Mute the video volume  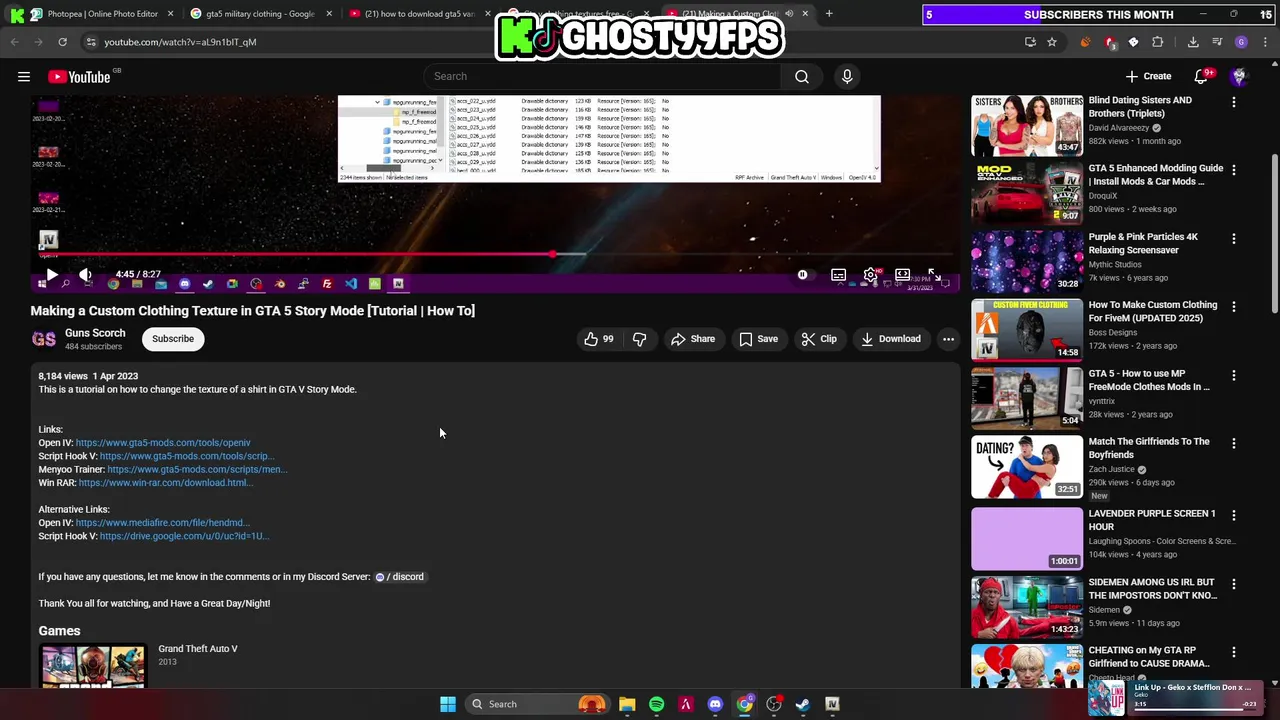pos(86,274)
